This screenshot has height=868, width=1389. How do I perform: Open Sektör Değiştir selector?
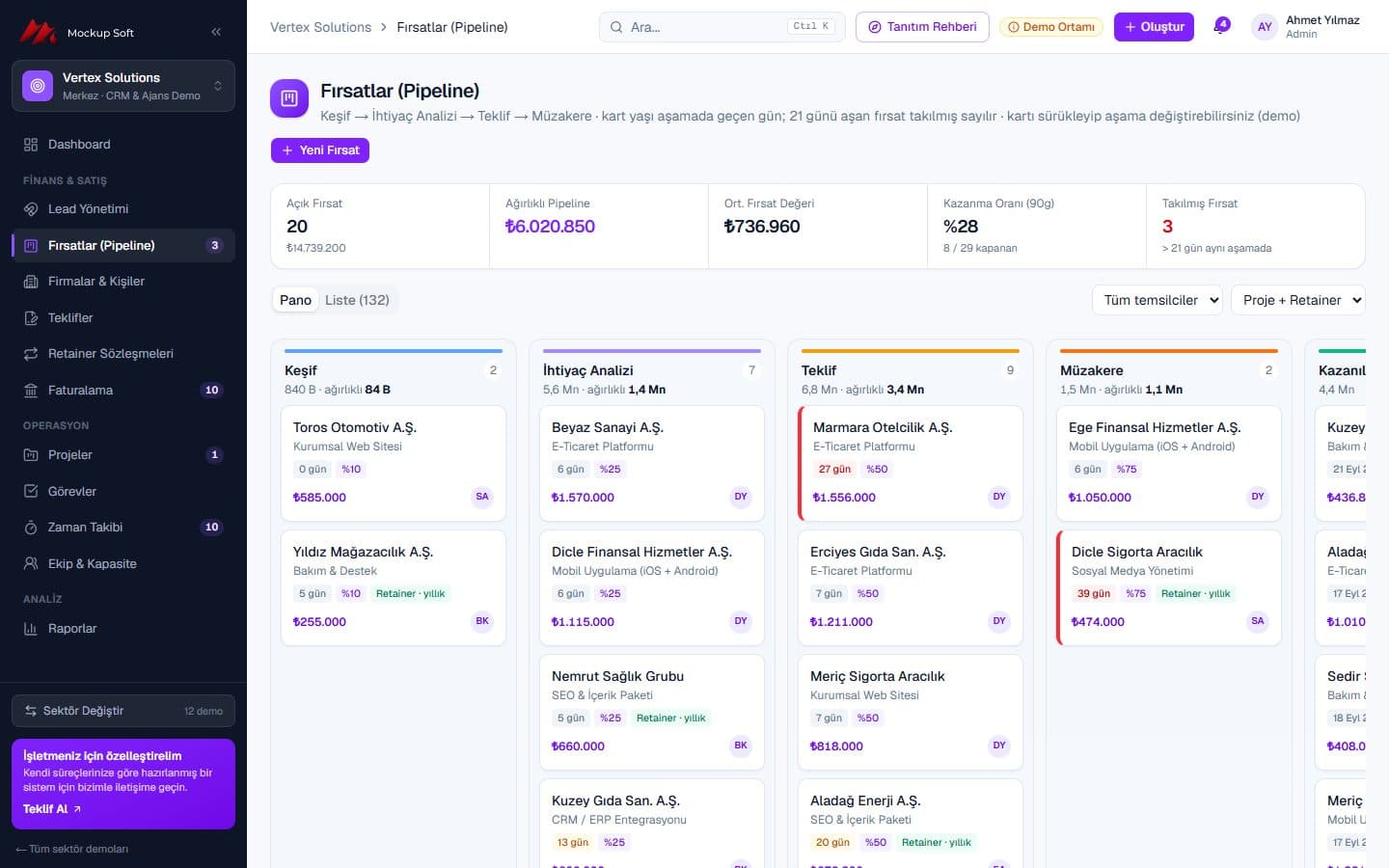123,711
